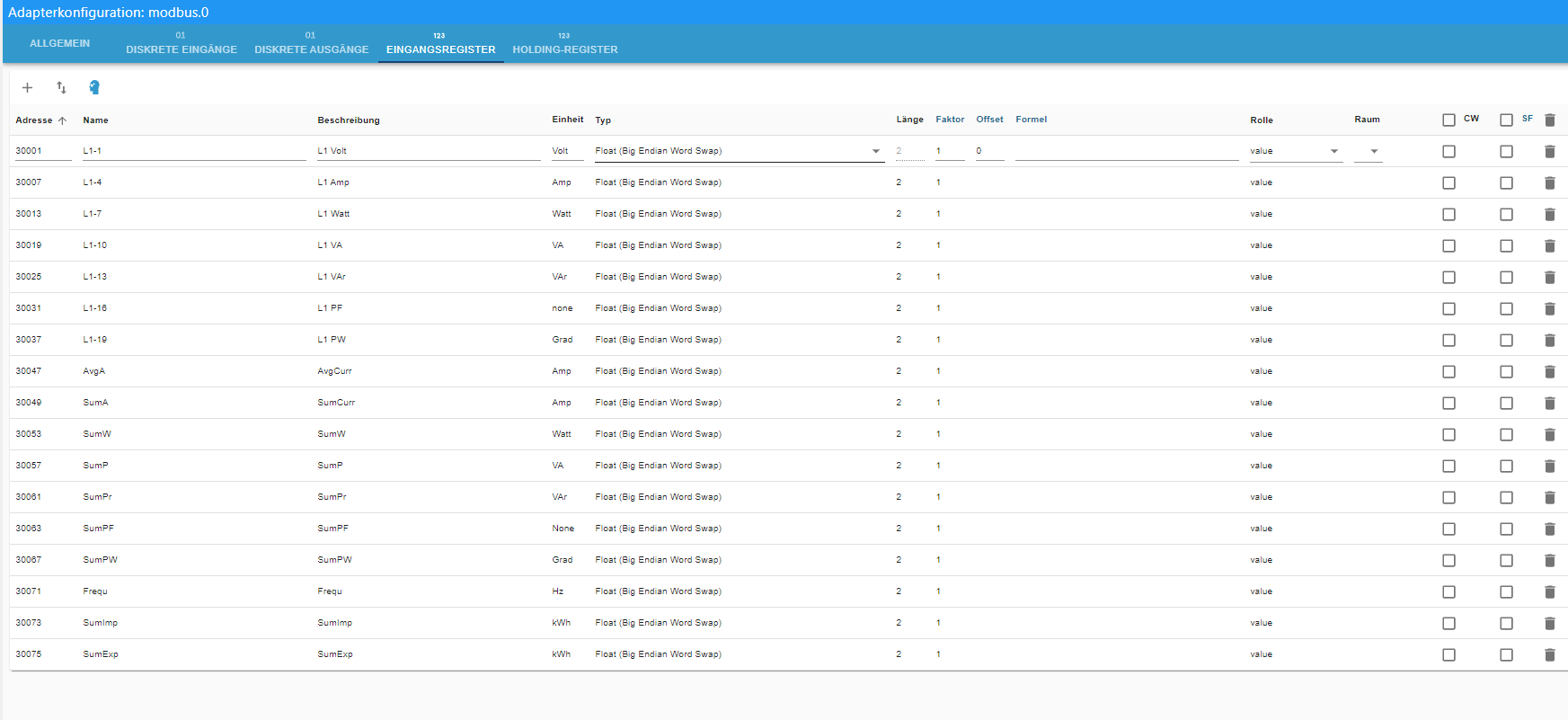Open Raum dropdown in row 30001
Image resolution: width=1568 pixels, height=720 pixels.
pyautogui.click(x=1368, y=151)
